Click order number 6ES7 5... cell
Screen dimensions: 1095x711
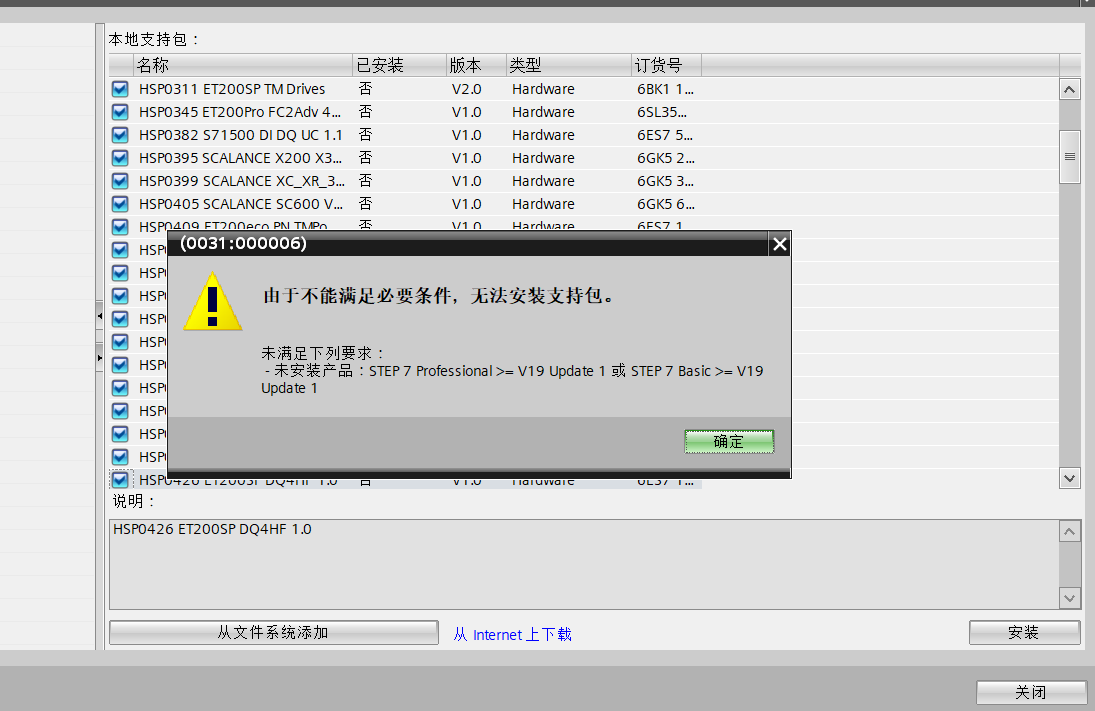665,135
